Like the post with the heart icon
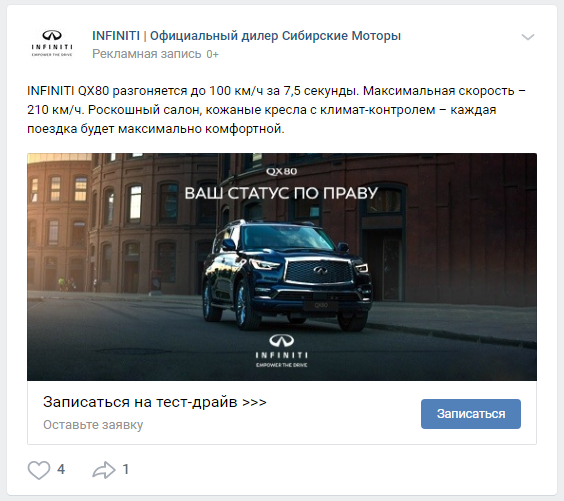 coord(39,470)
